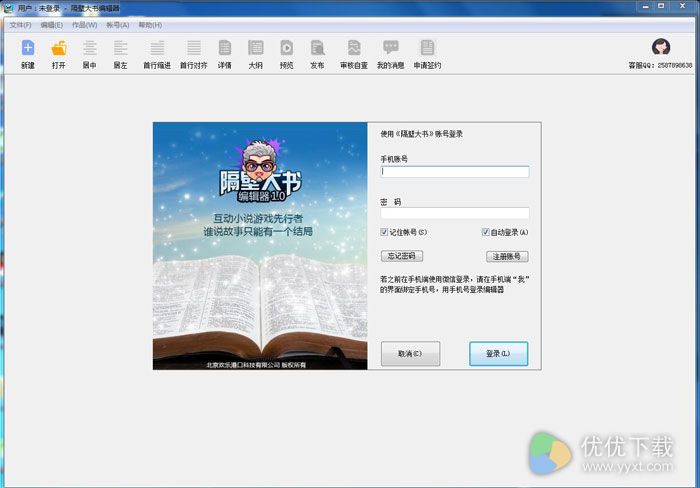The height and width of the screenshot is (488, 700).
Task: Open the 帐号(A) menu
Action: pos(118,25)
